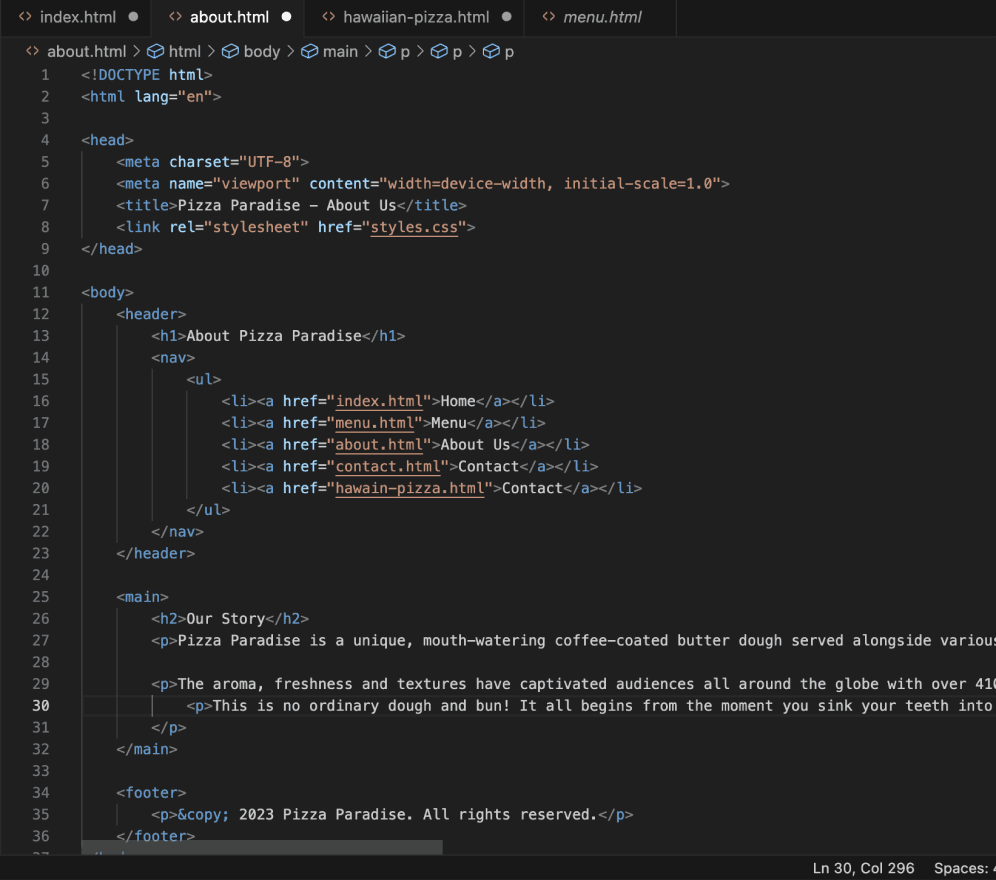Select main element in the breadcrumb
This screenshot has width=996, height=880.
pyautogui.click(x=340, y=51)
